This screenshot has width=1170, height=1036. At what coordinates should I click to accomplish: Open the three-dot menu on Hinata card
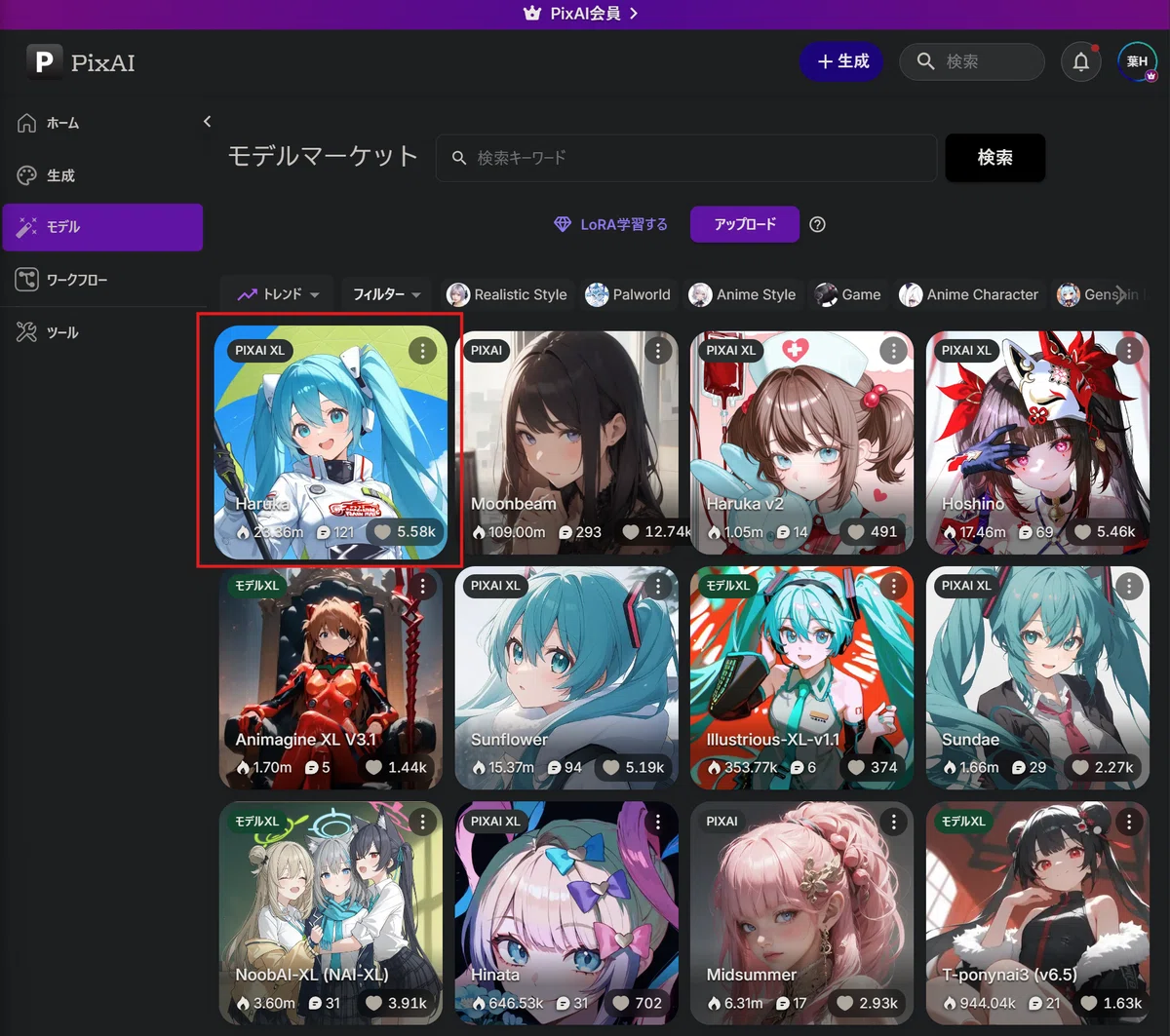coord(658,822)
